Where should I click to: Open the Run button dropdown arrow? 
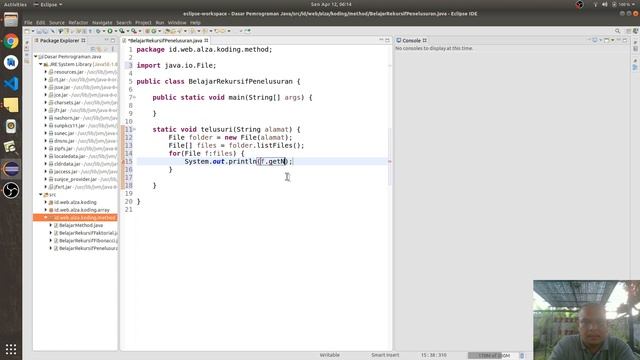pyautogui.click(x=115, y=31)
